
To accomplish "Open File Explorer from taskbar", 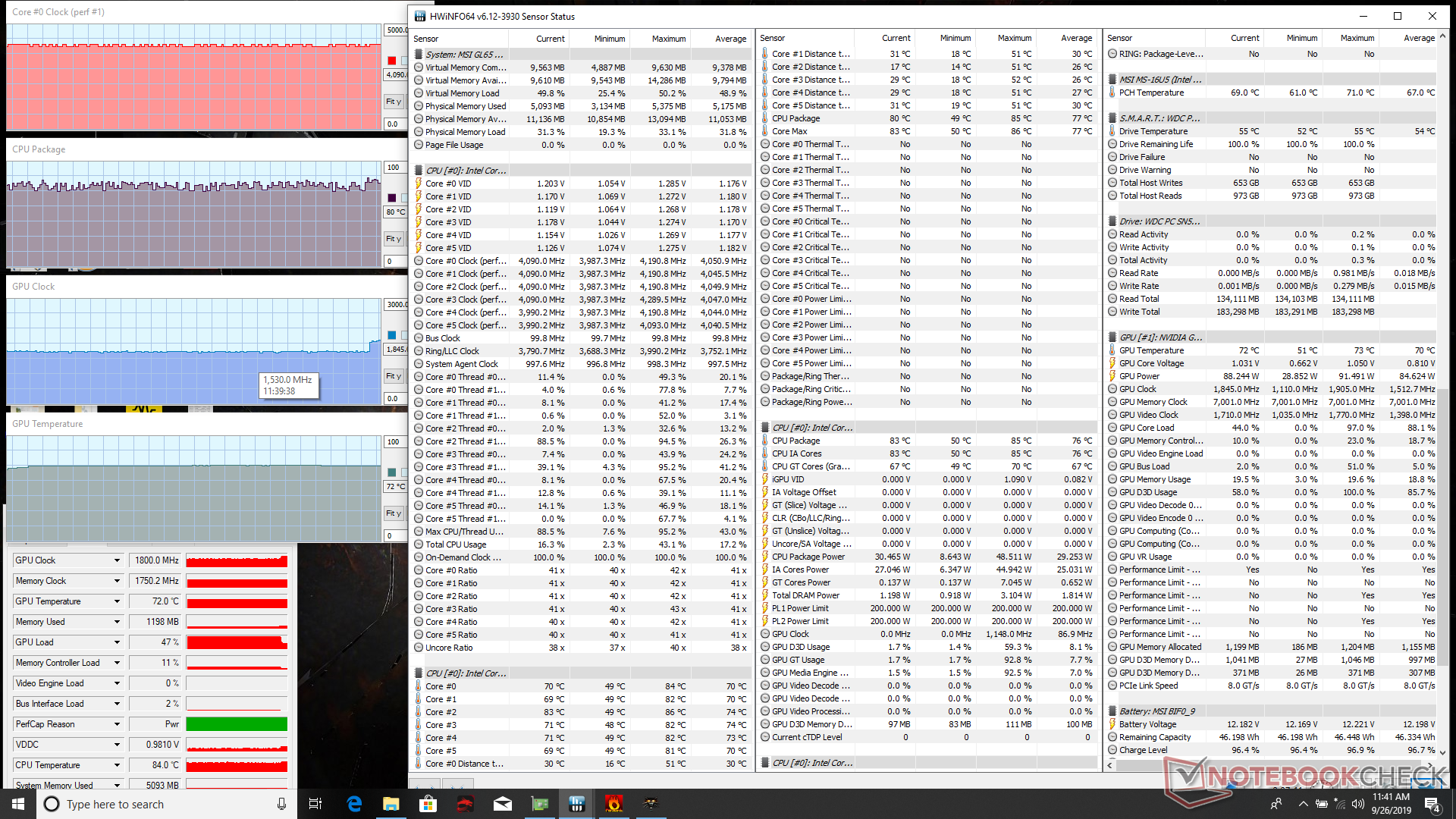I will pyautogui.click(x=391, y=804).
